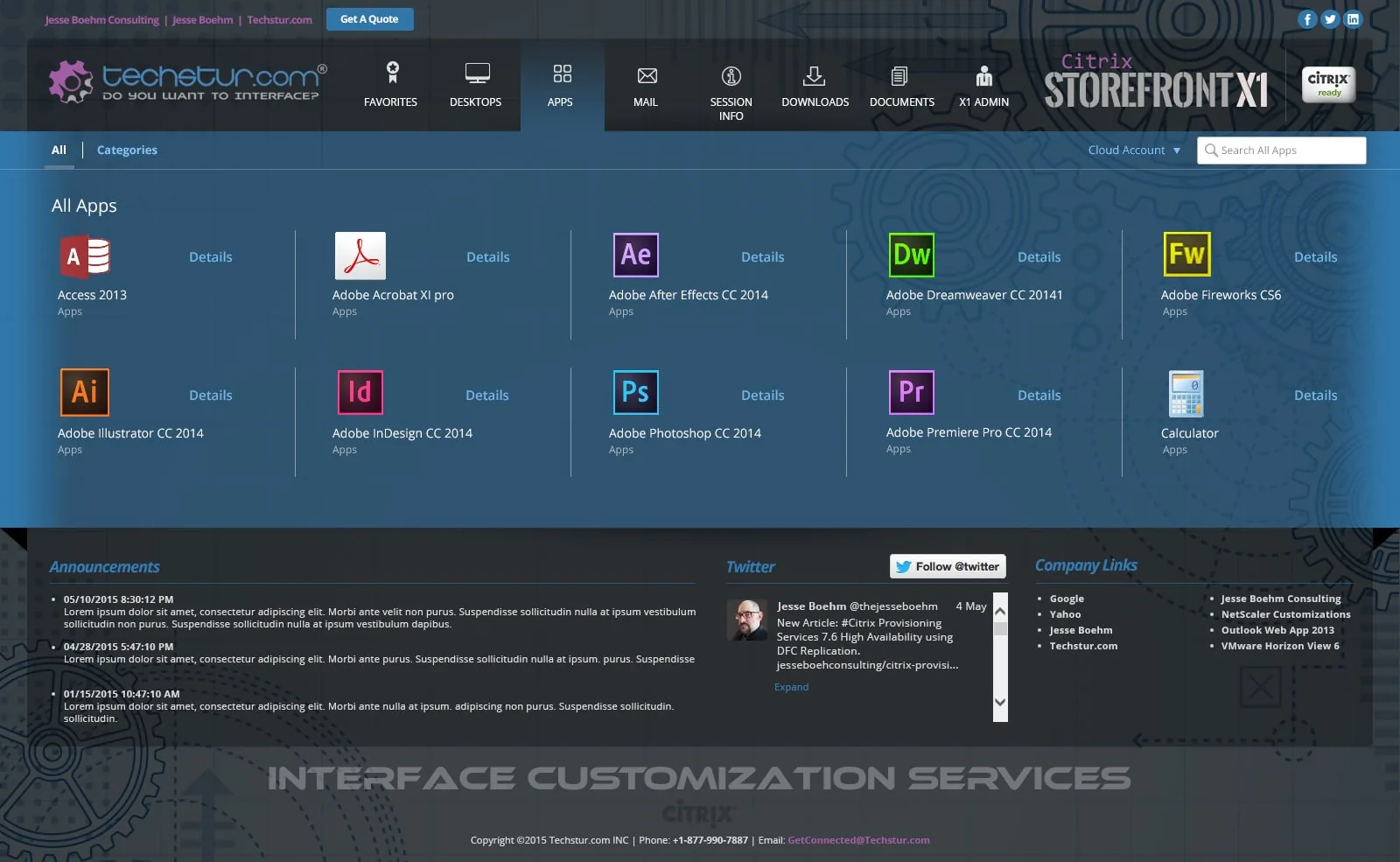This screenshot has width=1400, height=862.
Task: Open the Google company link
Action: 1067,599
